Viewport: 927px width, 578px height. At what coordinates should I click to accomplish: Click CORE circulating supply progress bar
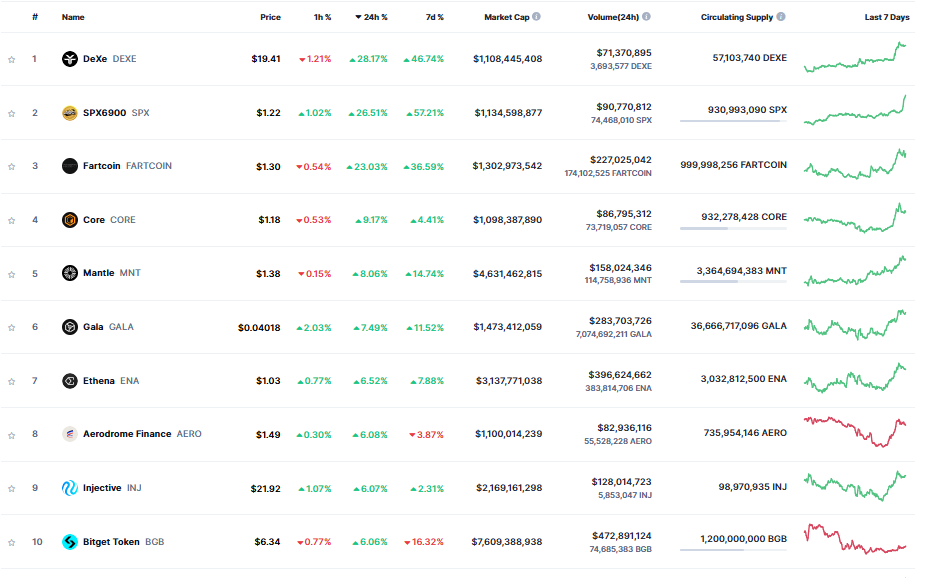point(733,228)
